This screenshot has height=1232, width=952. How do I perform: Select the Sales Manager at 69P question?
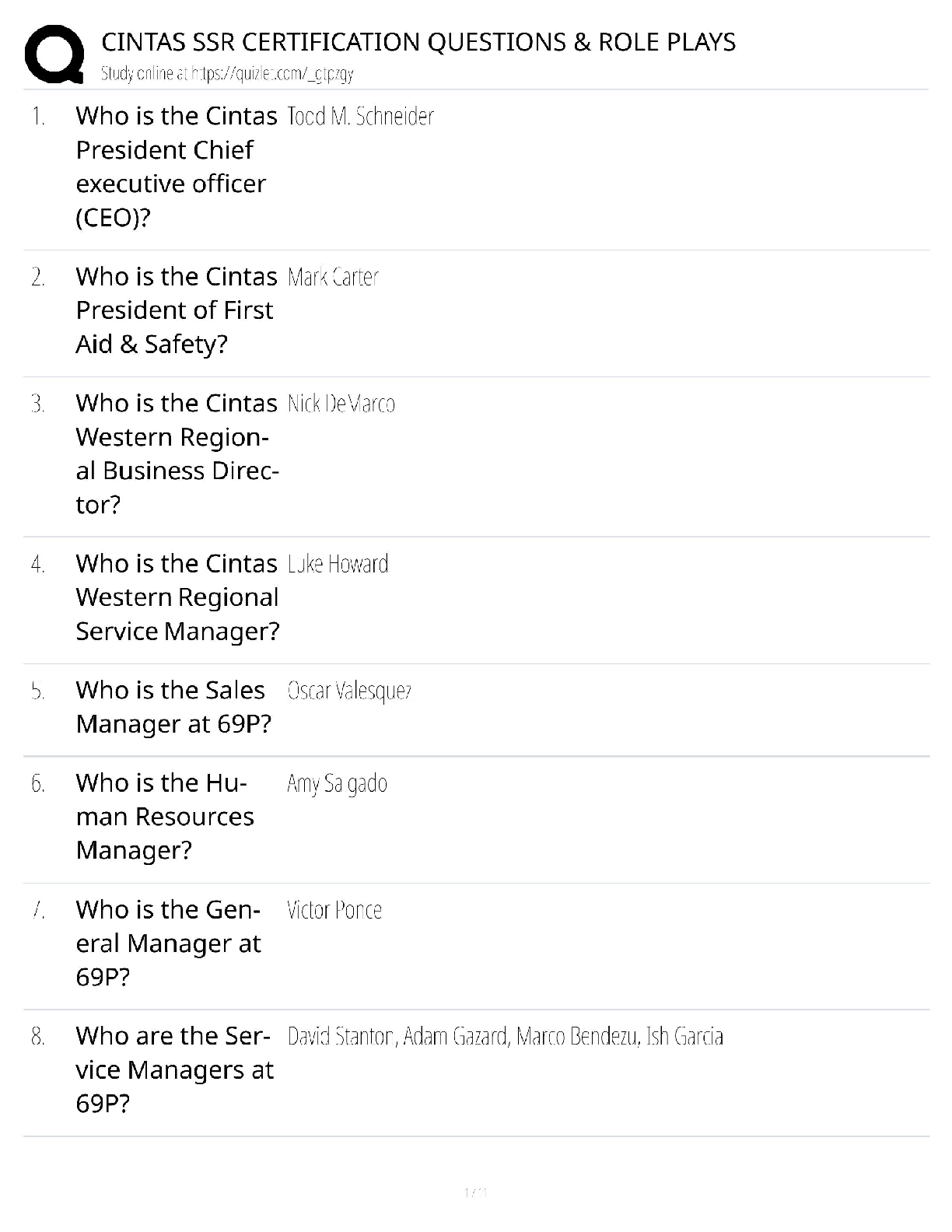coord(173,707)
